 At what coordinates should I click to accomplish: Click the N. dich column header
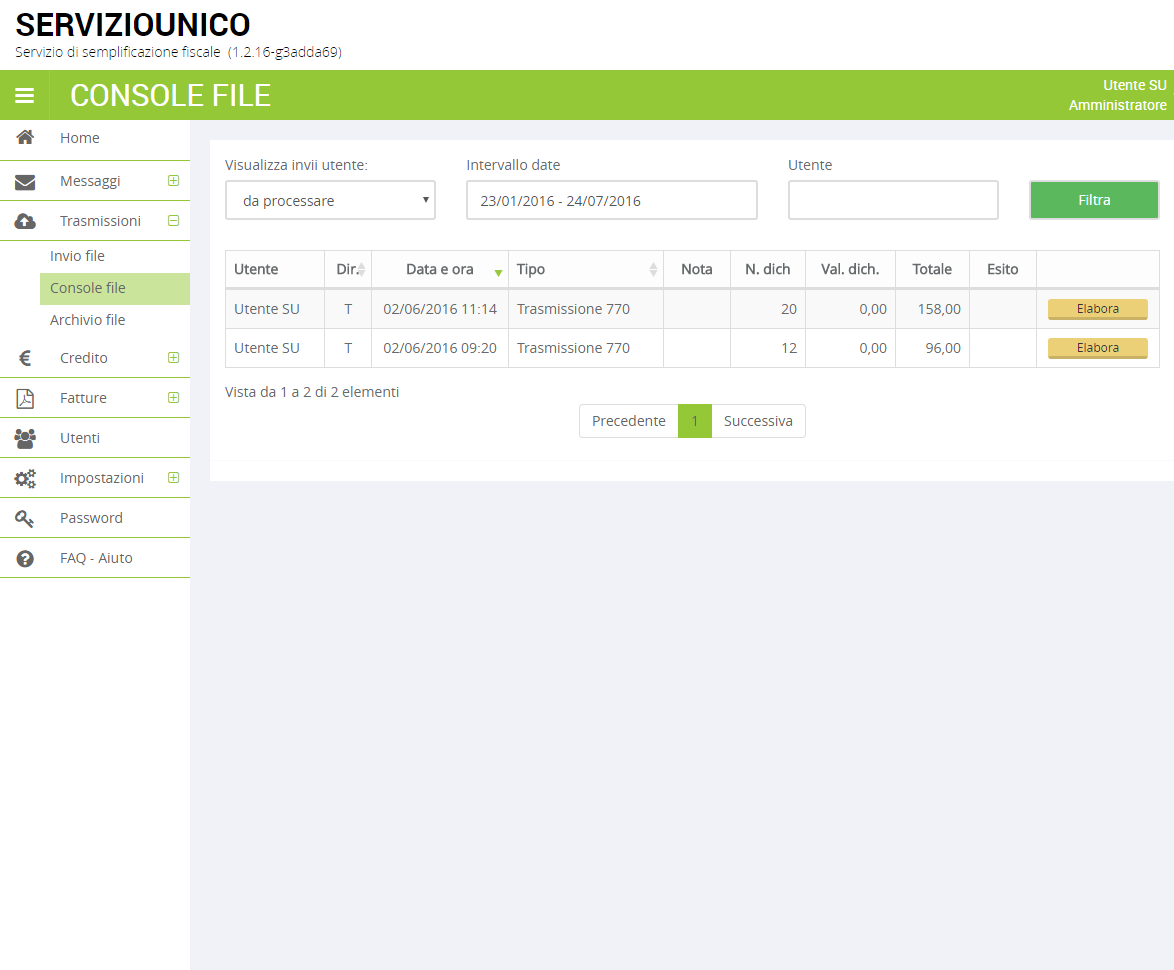(767, 269)
